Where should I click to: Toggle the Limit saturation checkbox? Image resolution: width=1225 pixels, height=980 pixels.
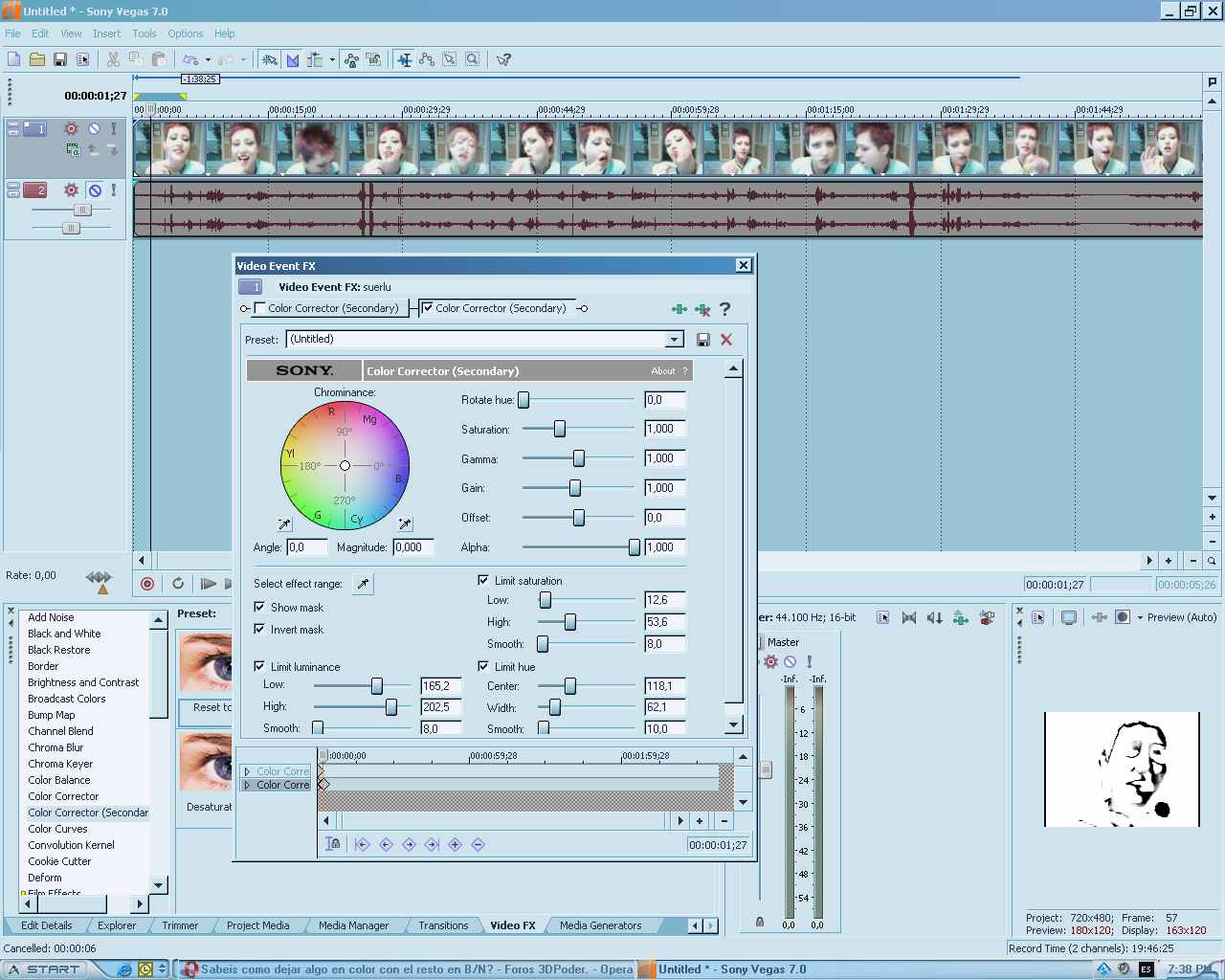pos(483,581)
